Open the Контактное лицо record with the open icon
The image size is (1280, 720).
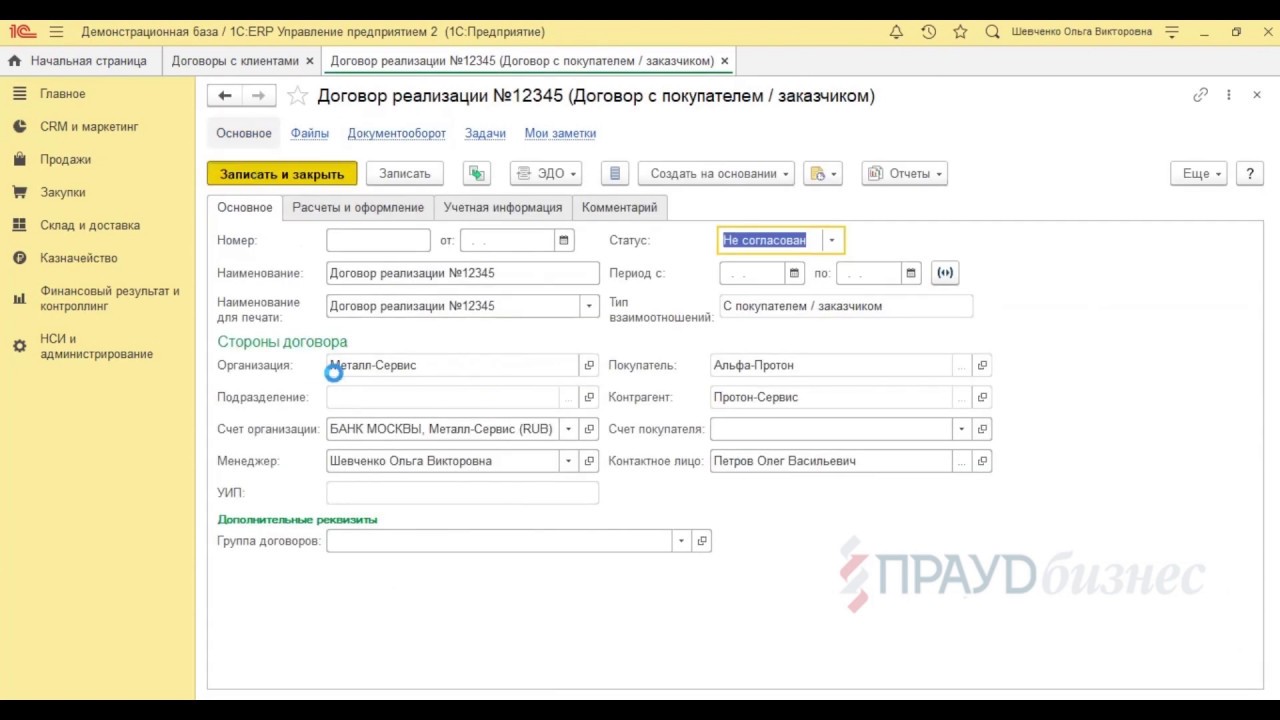982,461
